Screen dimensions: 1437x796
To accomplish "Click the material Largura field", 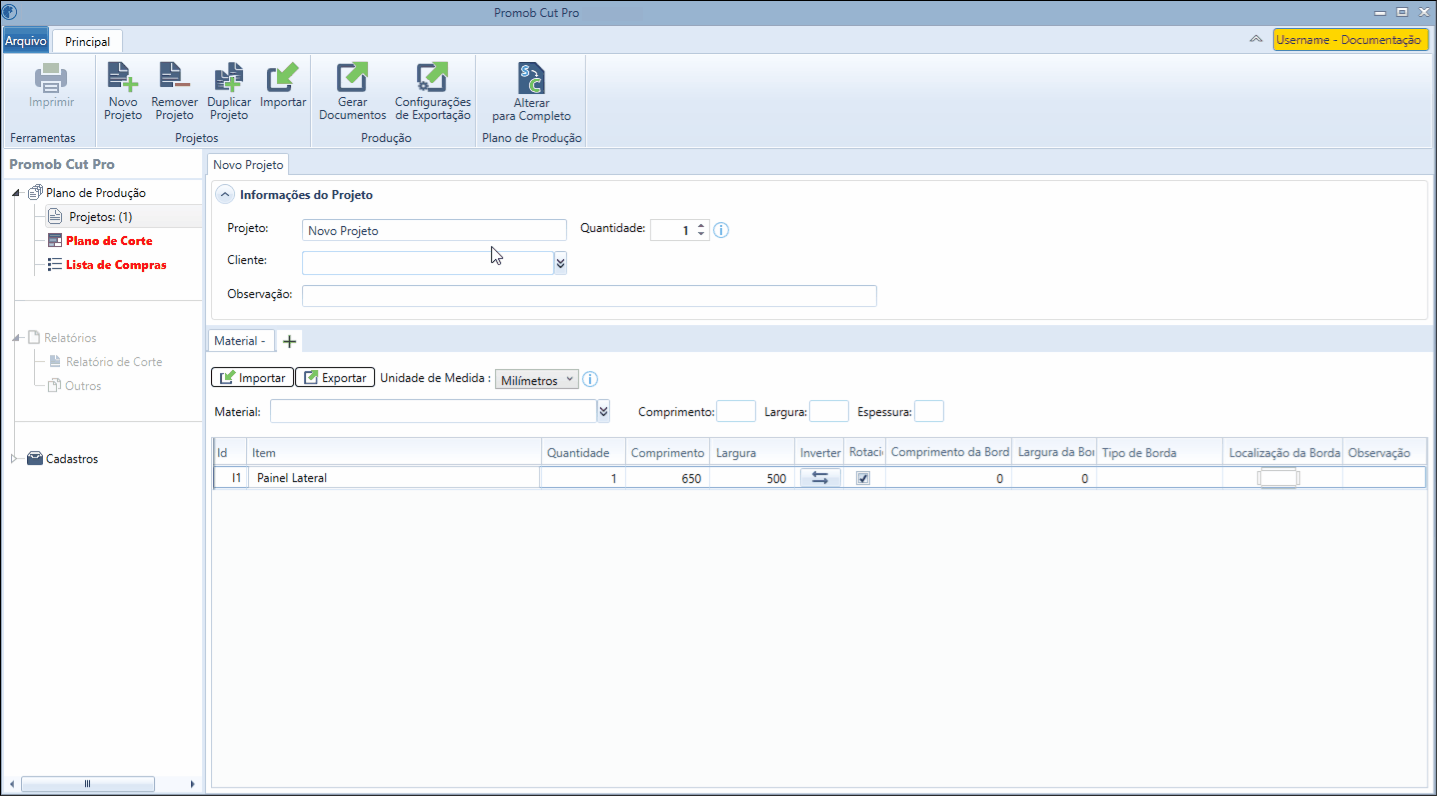I will click(829, 411).
